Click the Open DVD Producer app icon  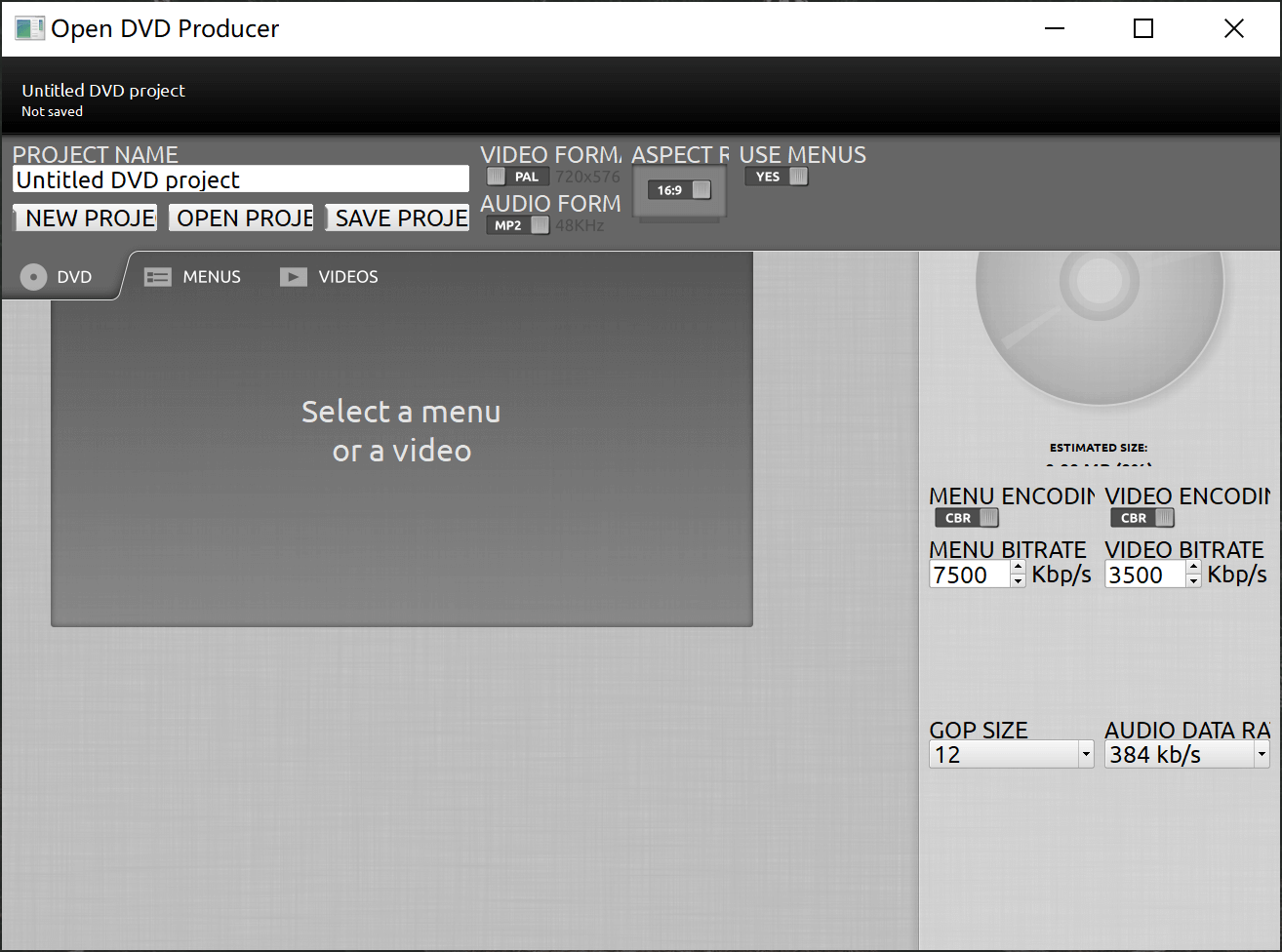point(29,28)
